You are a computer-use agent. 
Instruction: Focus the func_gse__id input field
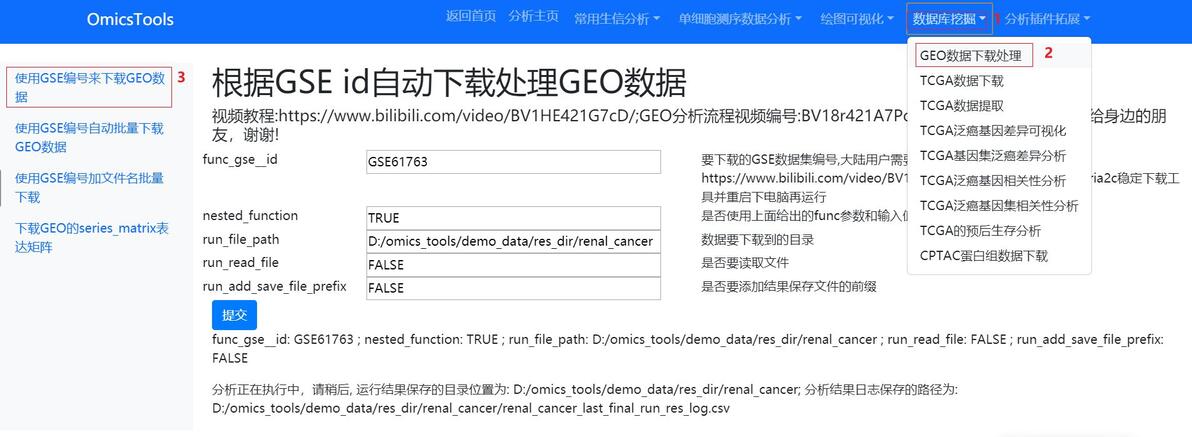(x=513, y=162)
